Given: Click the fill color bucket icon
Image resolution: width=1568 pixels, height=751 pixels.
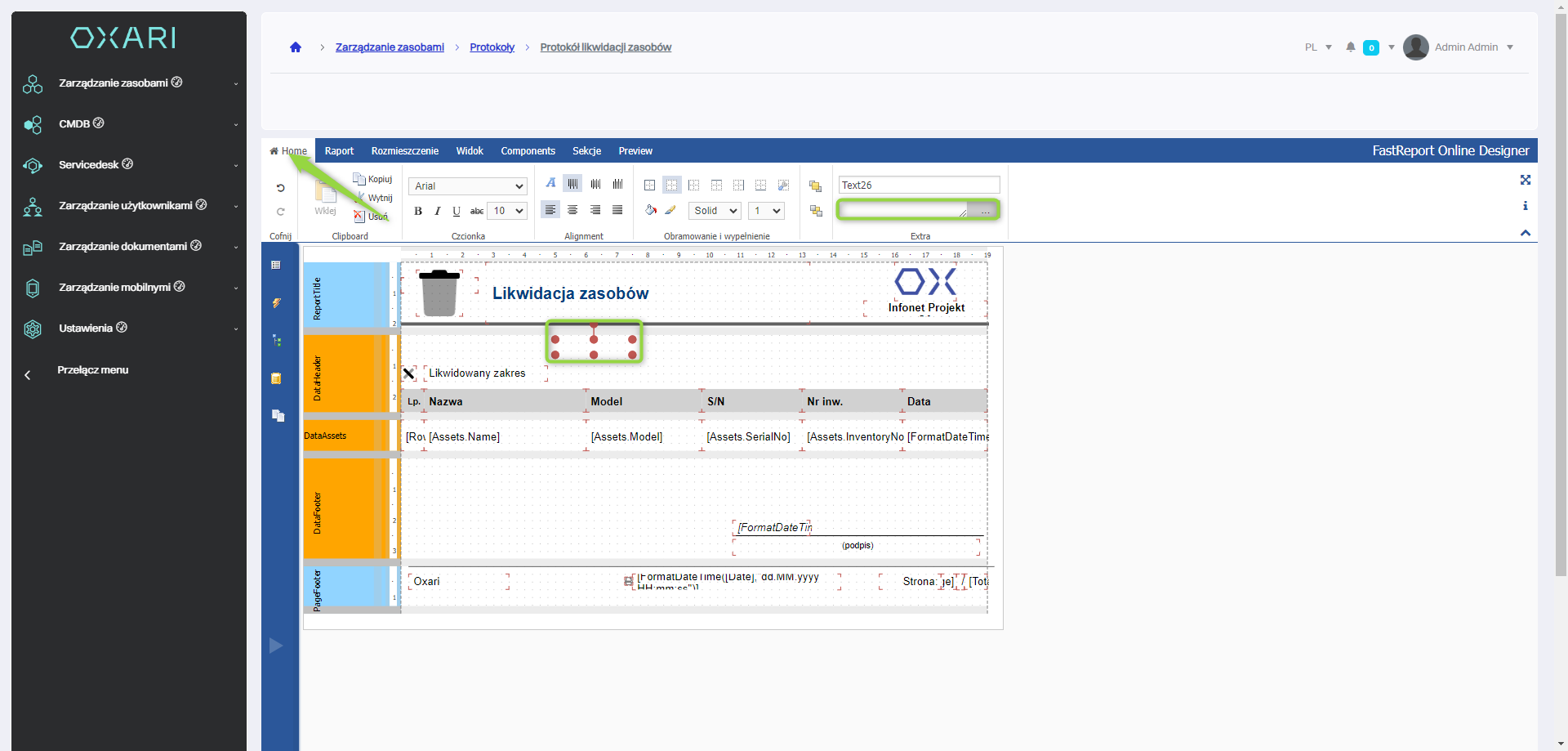Looking at the screenshot, I should [650, 210].
